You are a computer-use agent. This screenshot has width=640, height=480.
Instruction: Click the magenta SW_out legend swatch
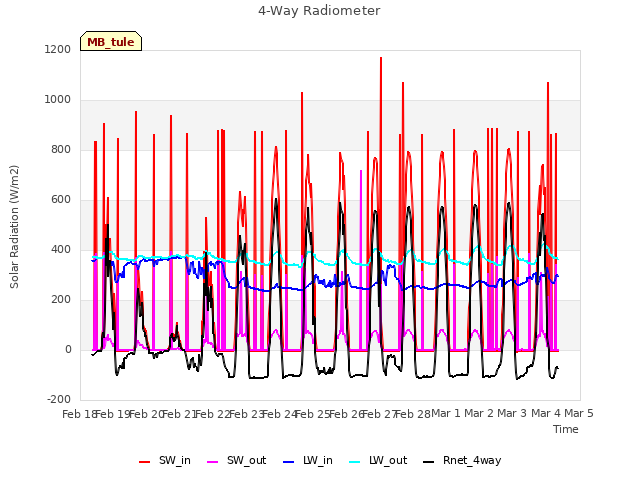[213, 462]
